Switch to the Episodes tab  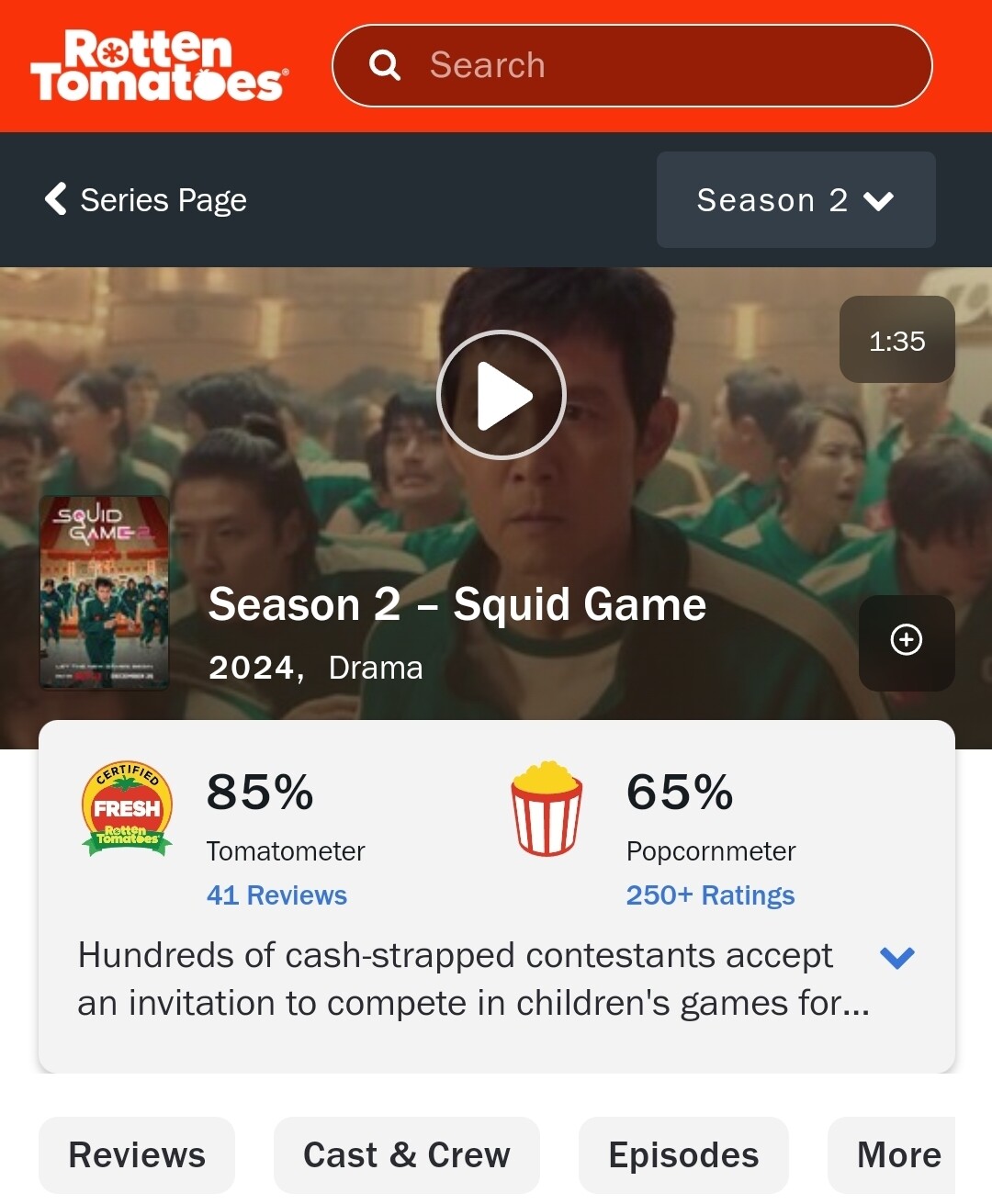[x=683, y=1155]
